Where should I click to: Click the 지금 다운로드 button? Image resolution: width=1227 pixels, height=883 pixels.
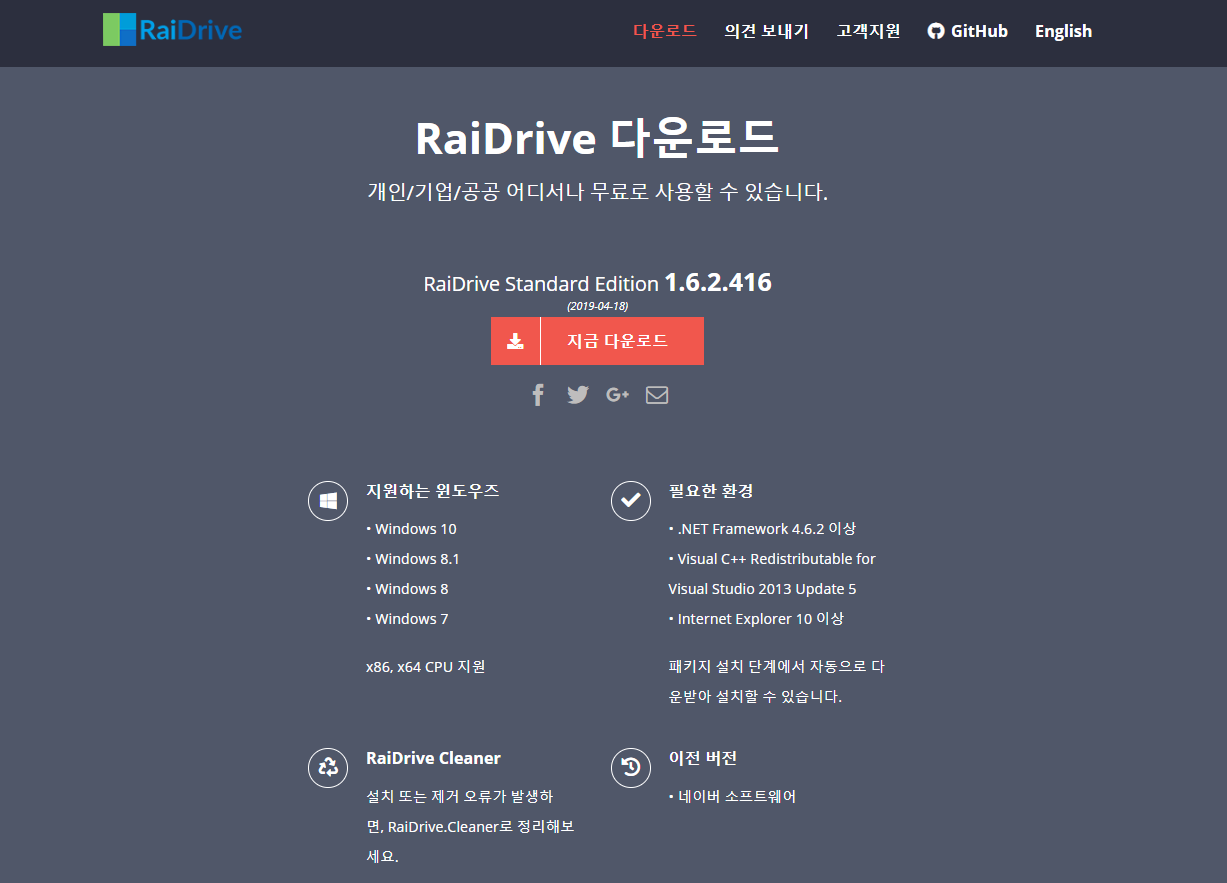tap(597, 341)
